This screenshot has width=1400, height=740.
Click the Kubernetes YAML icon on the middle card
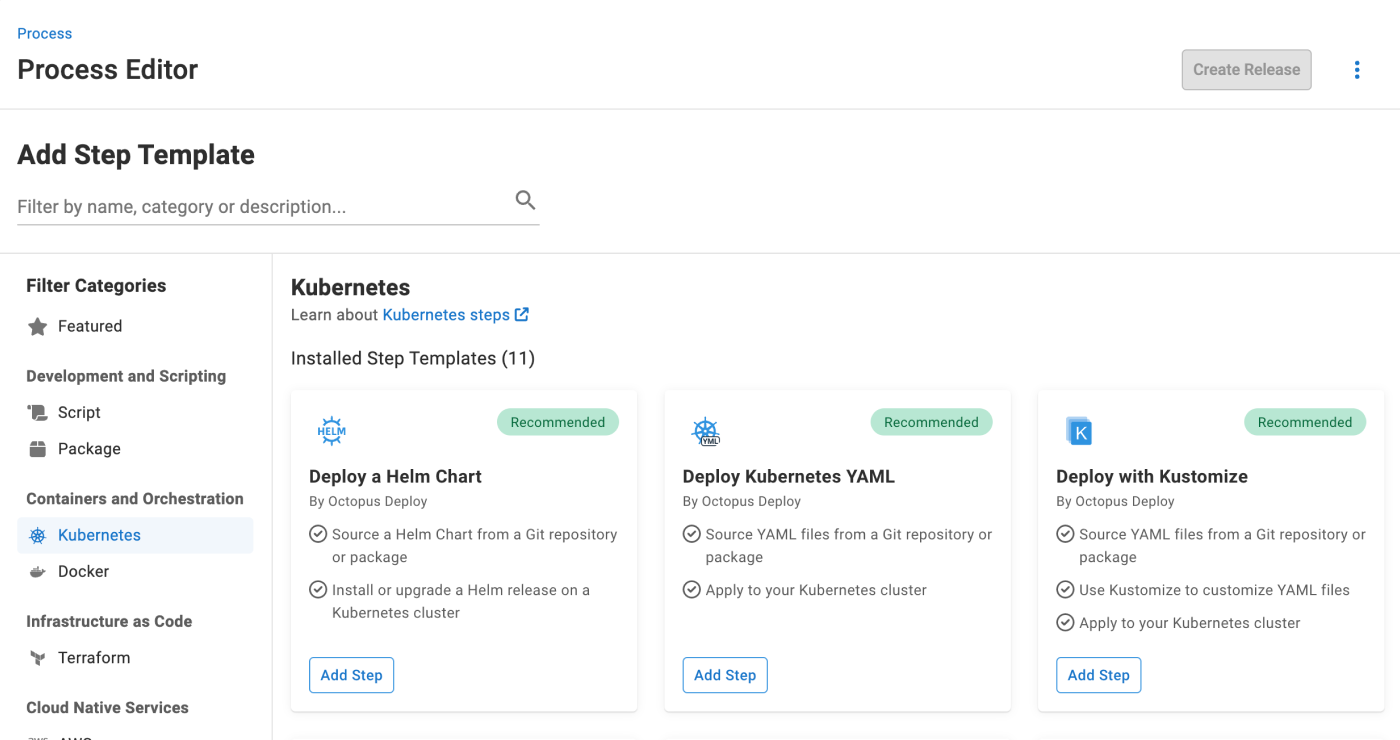coord(704,430)
